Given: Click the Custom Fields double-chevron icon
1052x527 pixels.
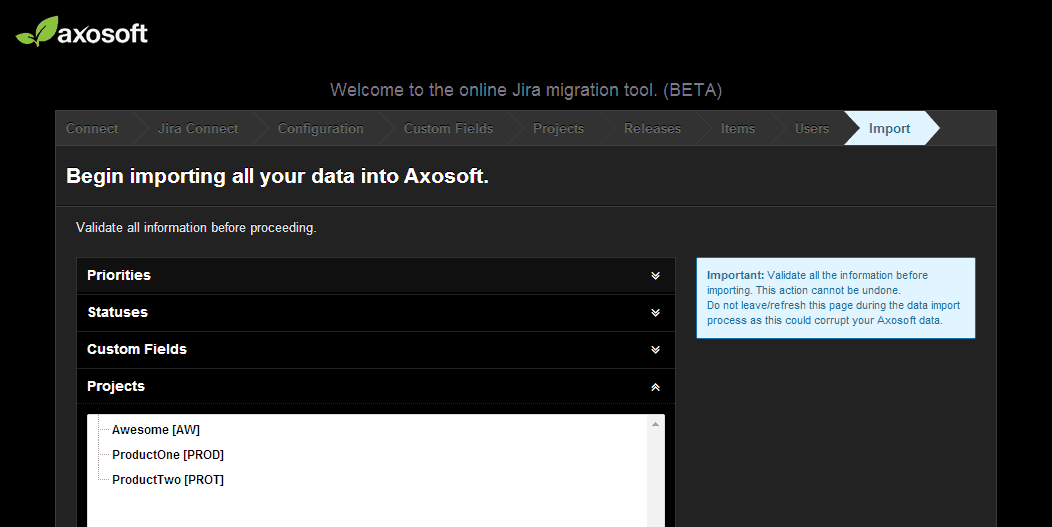Looking at the screenshot, I should tap(655, 350).
